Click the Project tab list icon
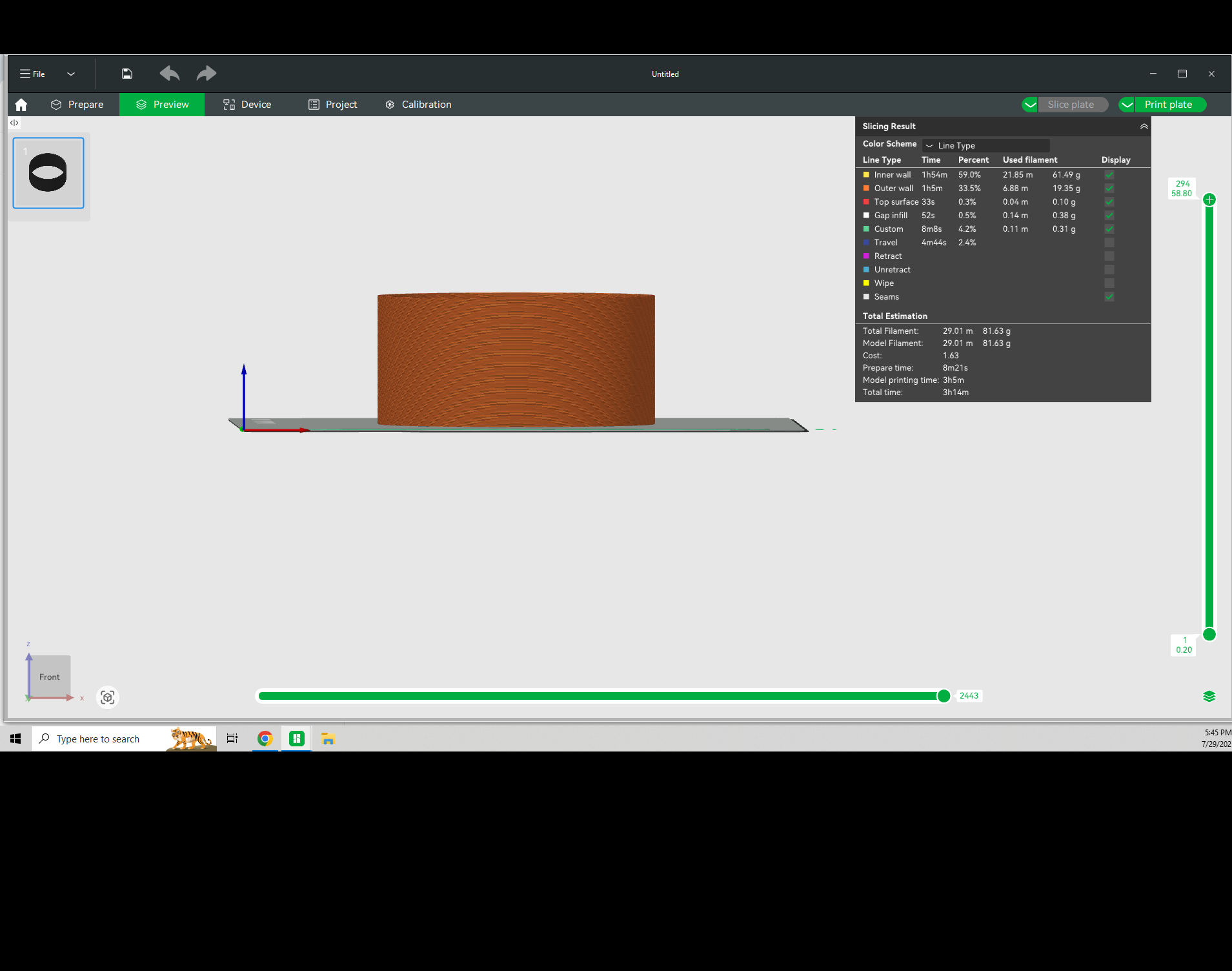 click(314, 105)
